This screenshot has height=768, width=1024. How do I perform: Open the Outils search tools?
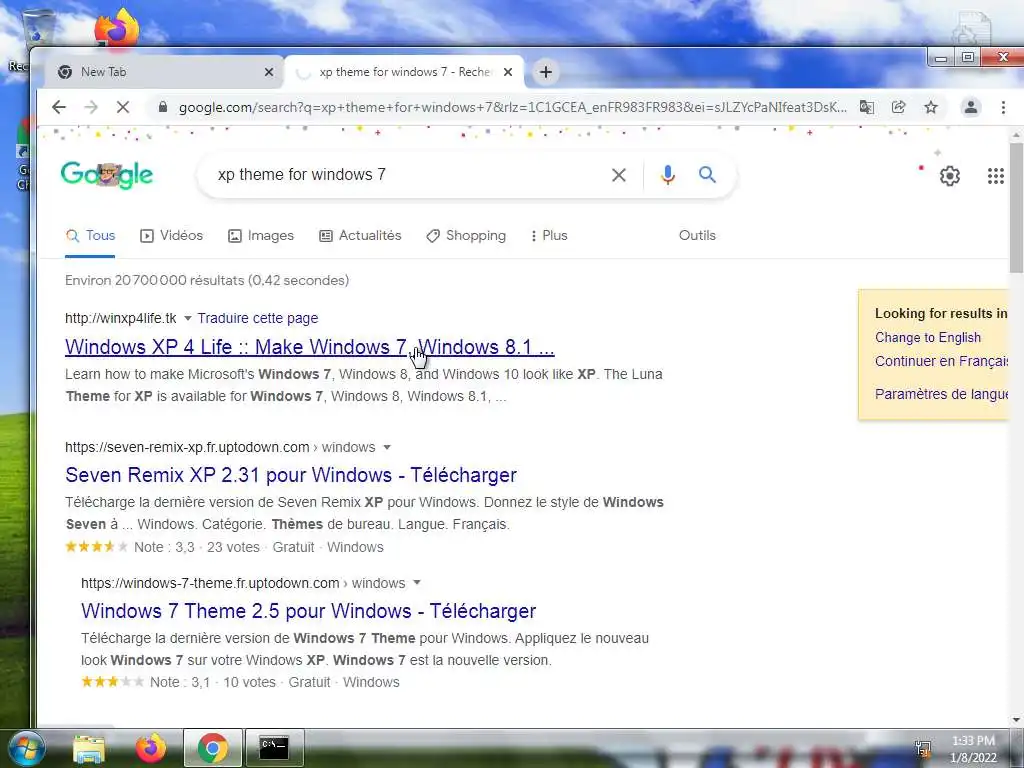697,236
